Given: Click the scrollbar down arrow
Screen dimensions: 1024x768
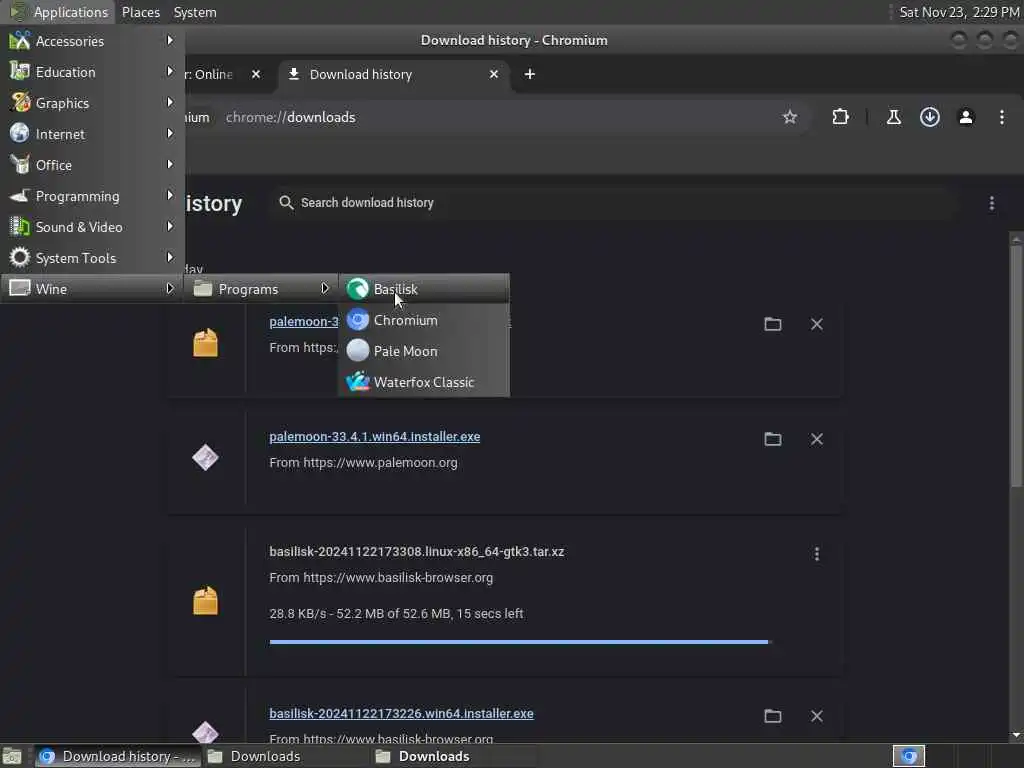Looking at the screenshot, I should (1016, 735).
